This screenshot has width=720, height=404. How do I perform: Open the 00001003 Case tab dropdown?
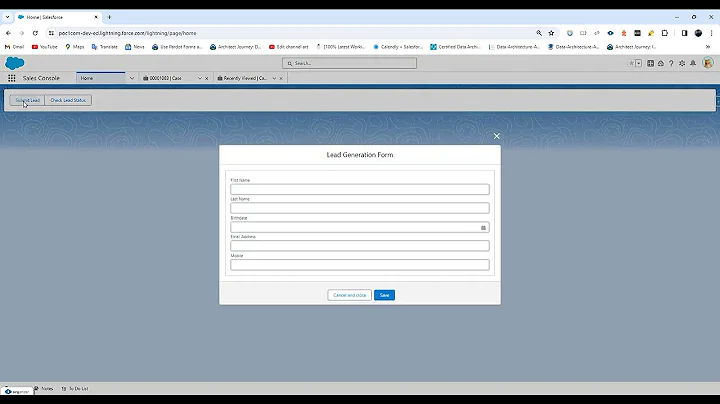coord(199,78)
